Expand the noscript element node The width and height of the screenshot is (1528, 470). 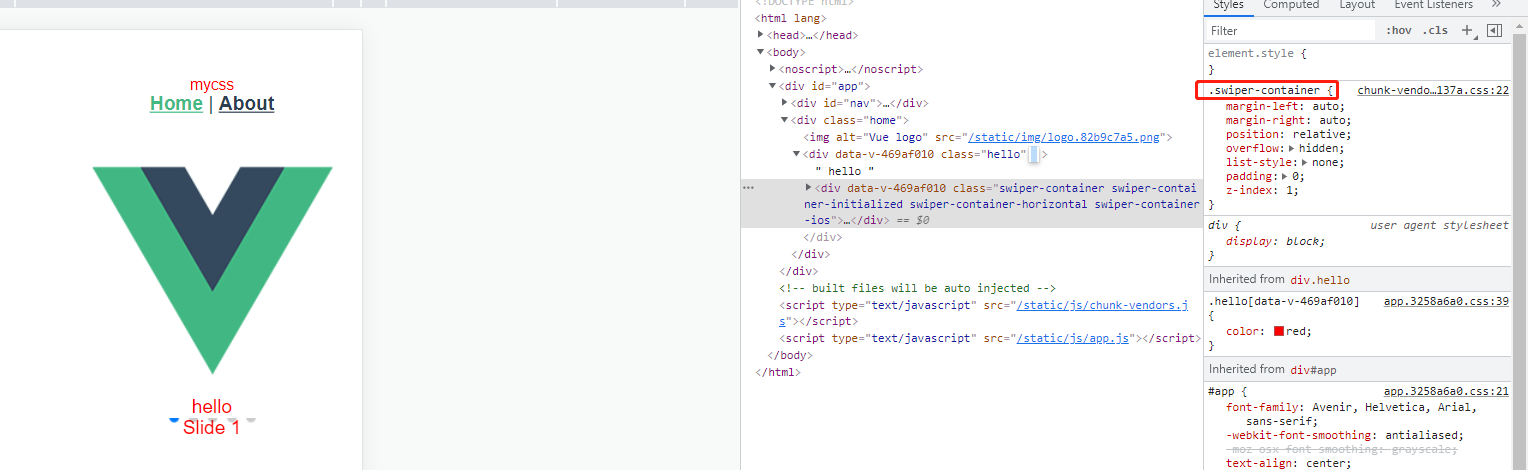[773, 69]
